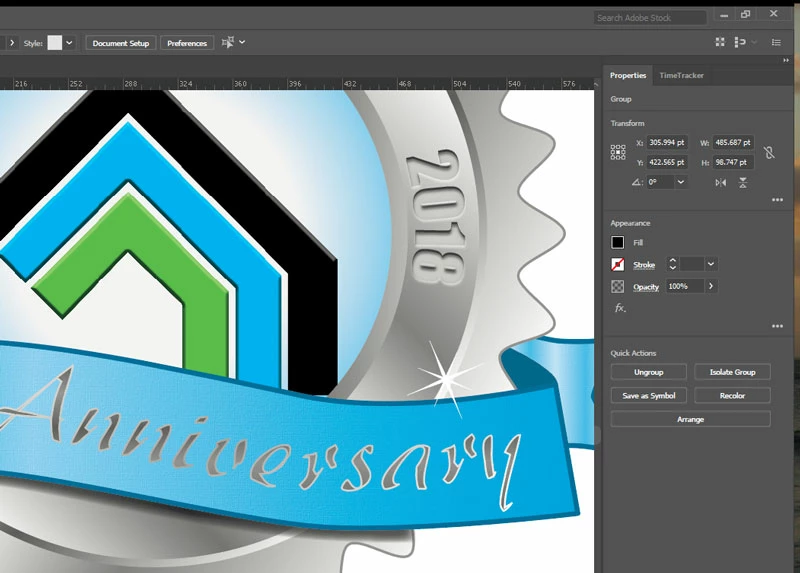Open more Appearance options ellipsis
The height and width of the screenshot is (573, 800).
coord(777,326)
